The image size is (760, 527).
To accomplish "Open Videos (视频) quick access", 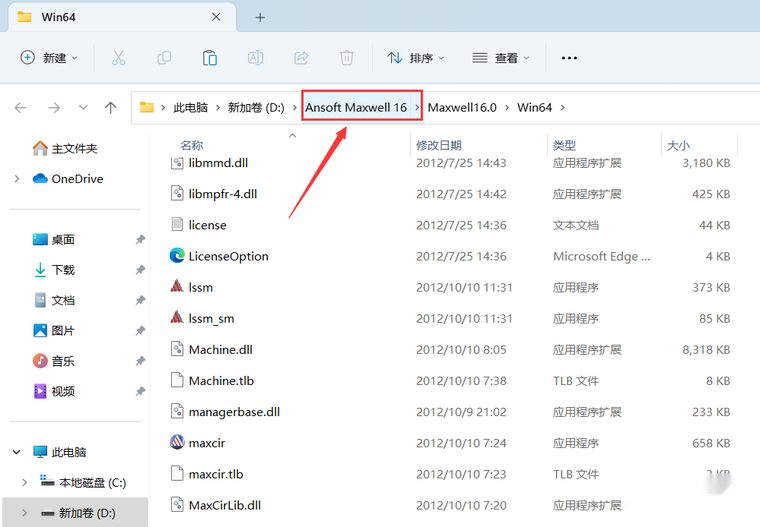I will 53,391.
